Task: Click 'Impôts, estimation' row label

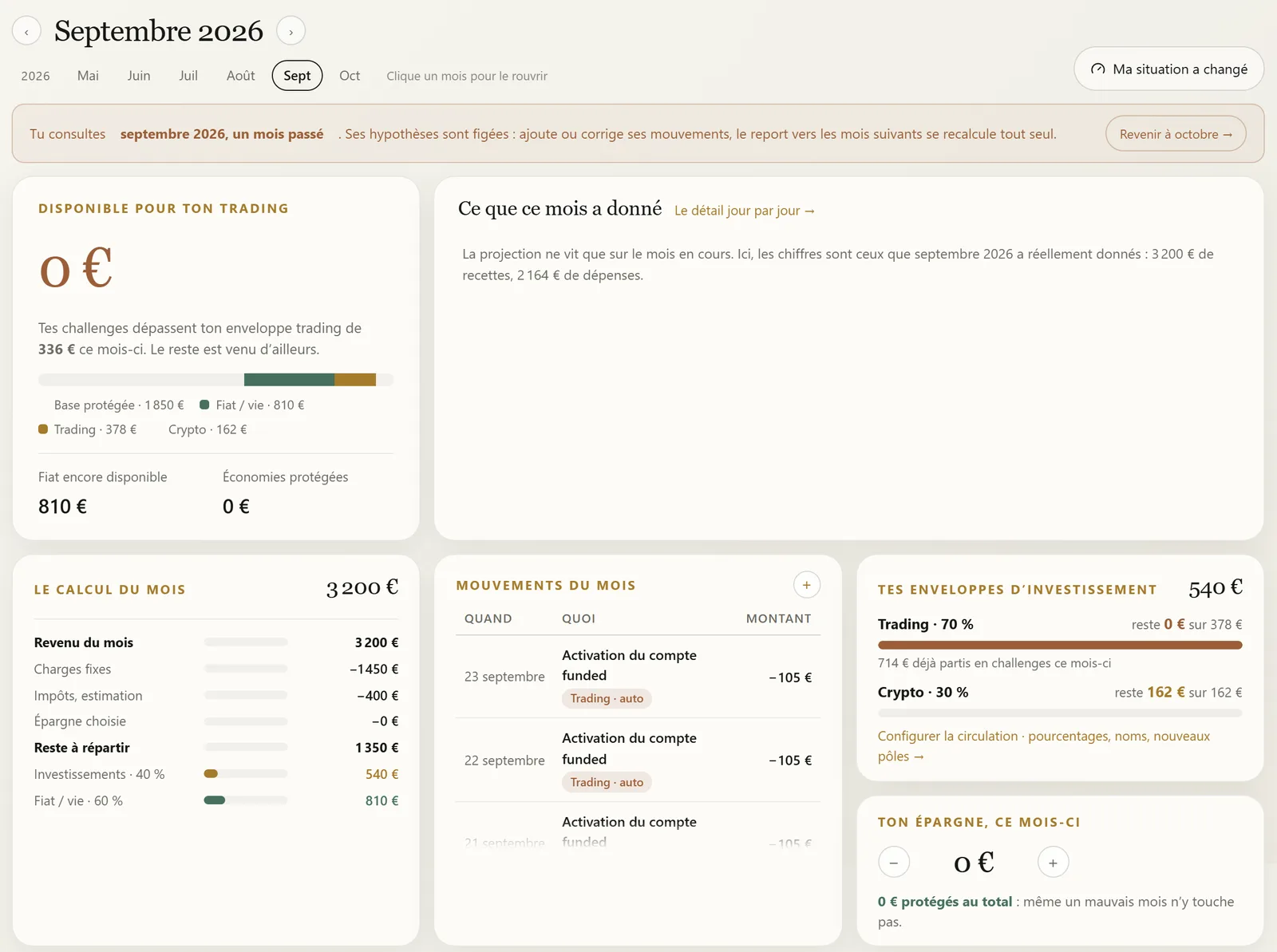Action: [x=88, y=696]
